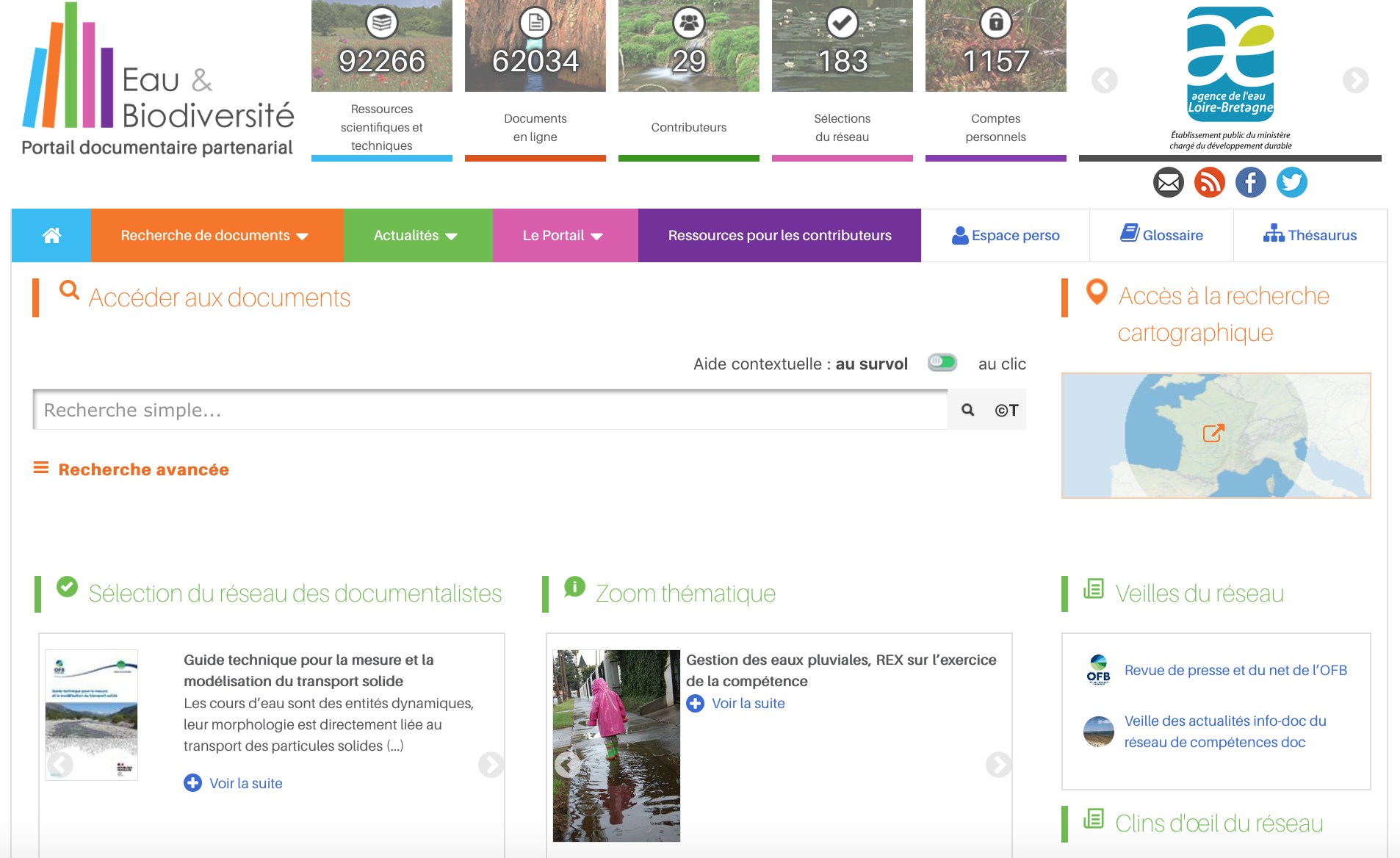Open the cartographic map external link icon

click(x=1213, y=433)
